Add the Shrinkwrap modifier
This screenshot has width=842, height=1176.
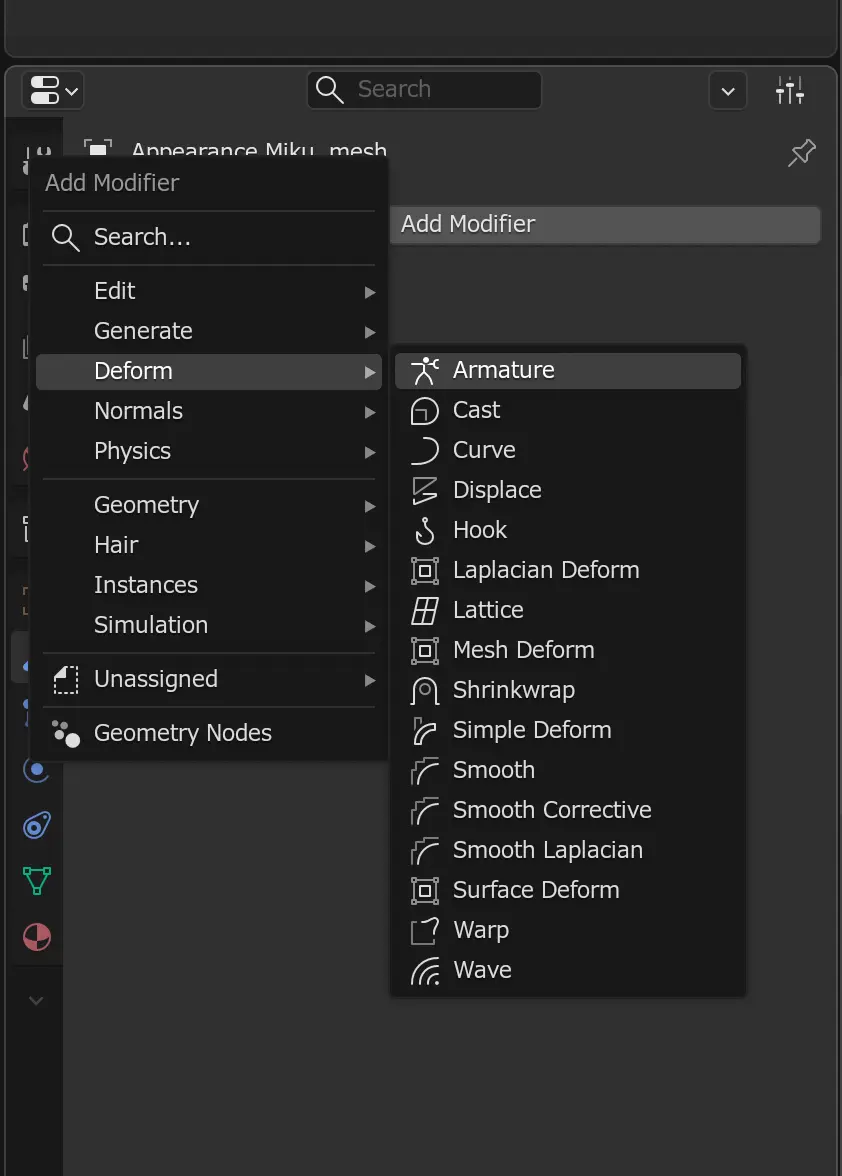[x=568, y=690]
